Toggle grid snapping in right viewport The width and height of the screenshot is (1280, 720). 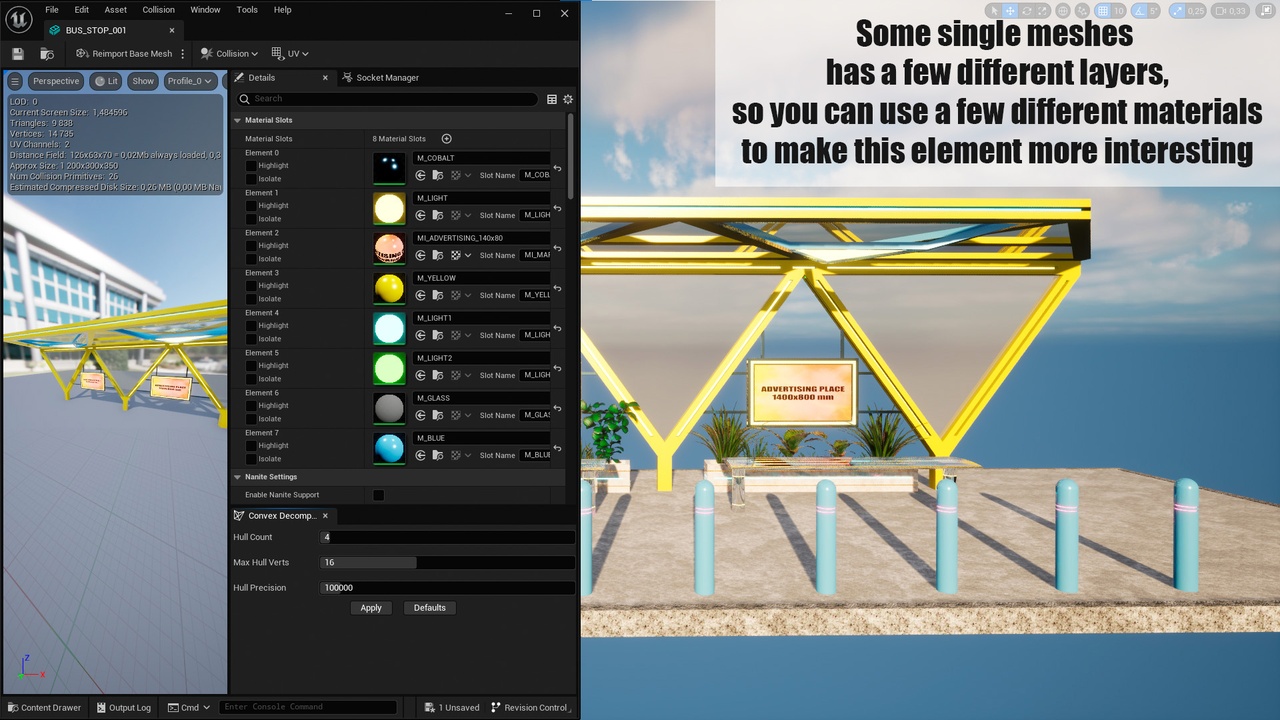[1103, 11]
